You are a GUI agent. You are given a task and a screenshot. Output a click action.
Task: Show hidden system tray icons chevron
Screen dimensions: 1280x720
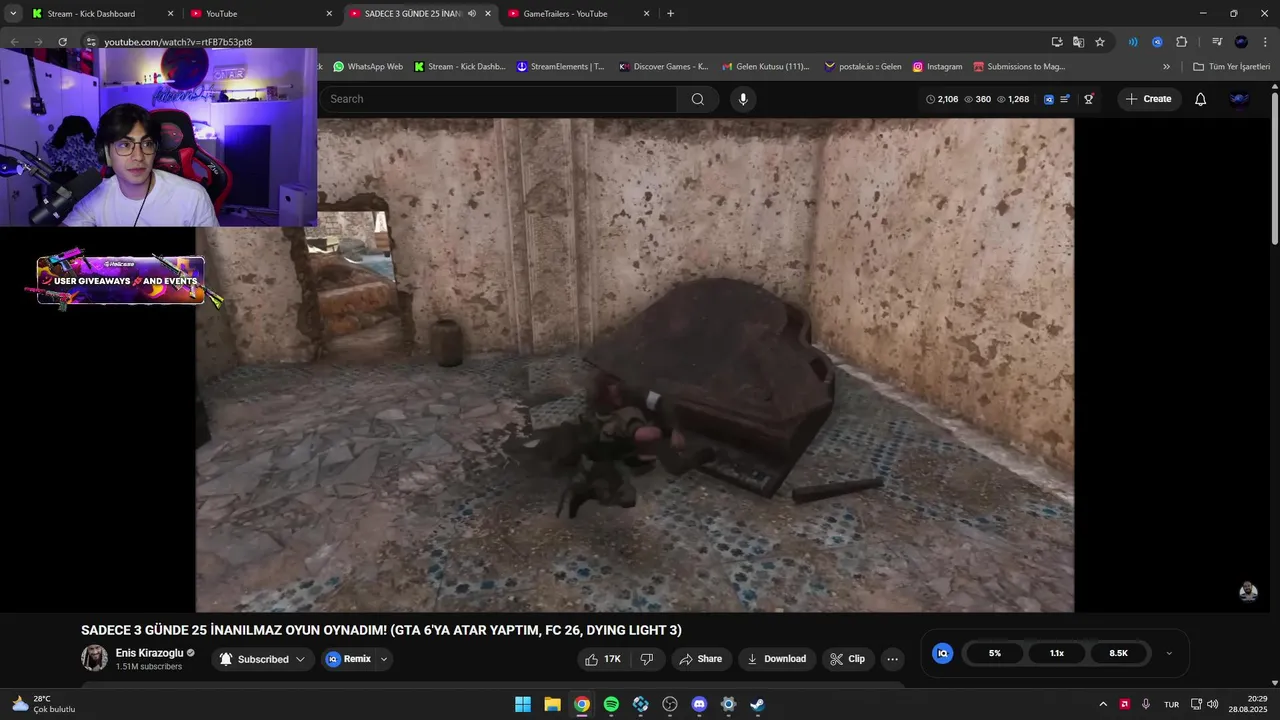[x=1103, y=704]
